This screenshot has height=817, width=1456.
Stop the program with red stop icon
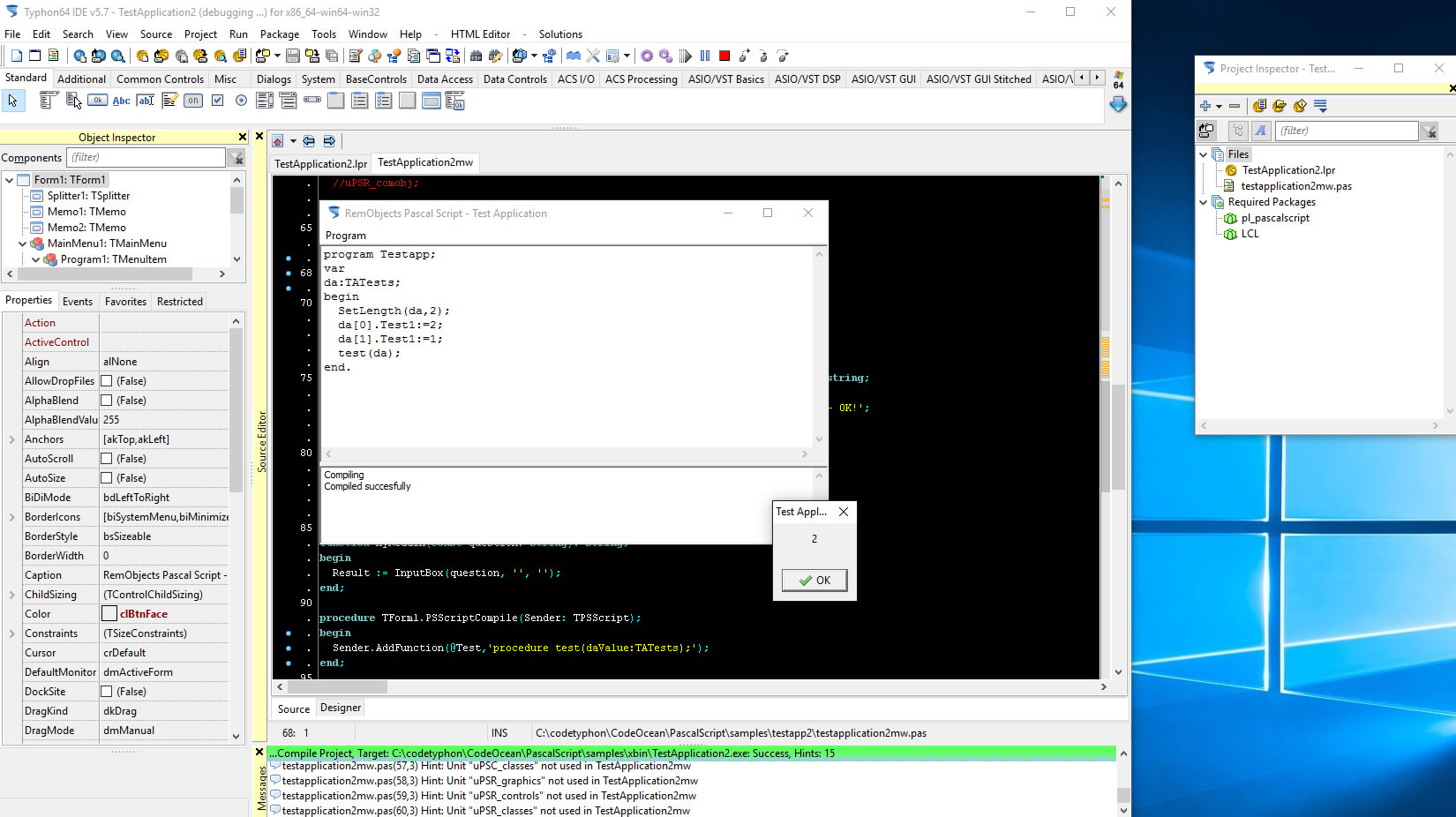(x=724, y=56)
